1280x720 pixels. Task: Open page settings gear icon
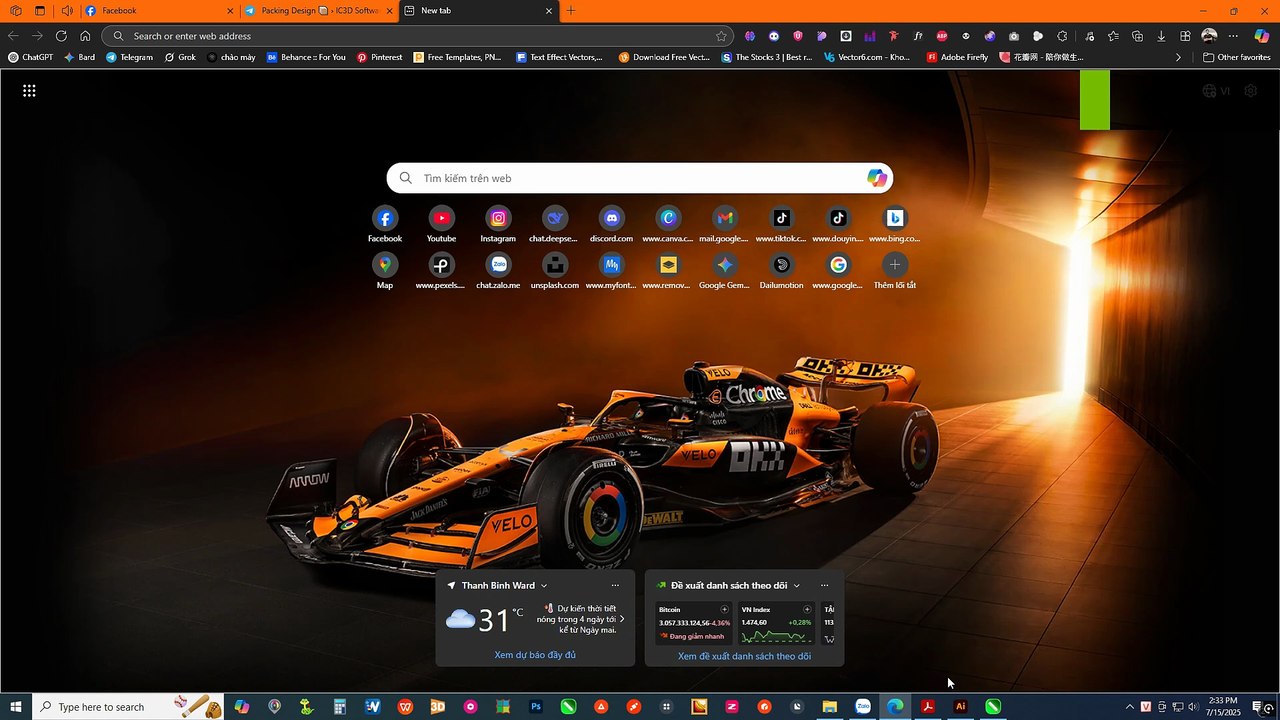[x=1250, y=91]
